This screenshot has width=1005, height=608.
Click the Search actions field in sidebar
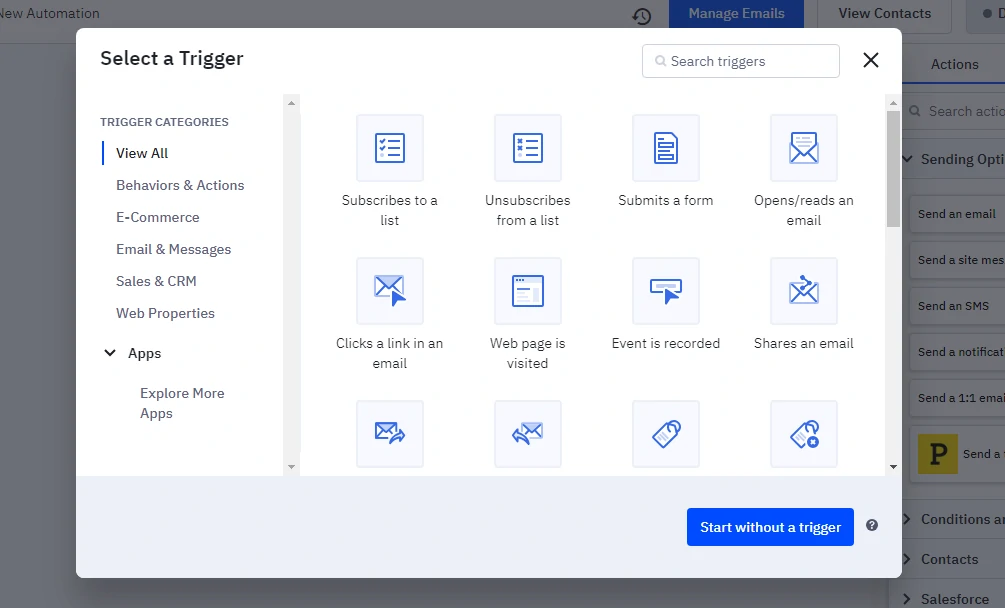956,111
